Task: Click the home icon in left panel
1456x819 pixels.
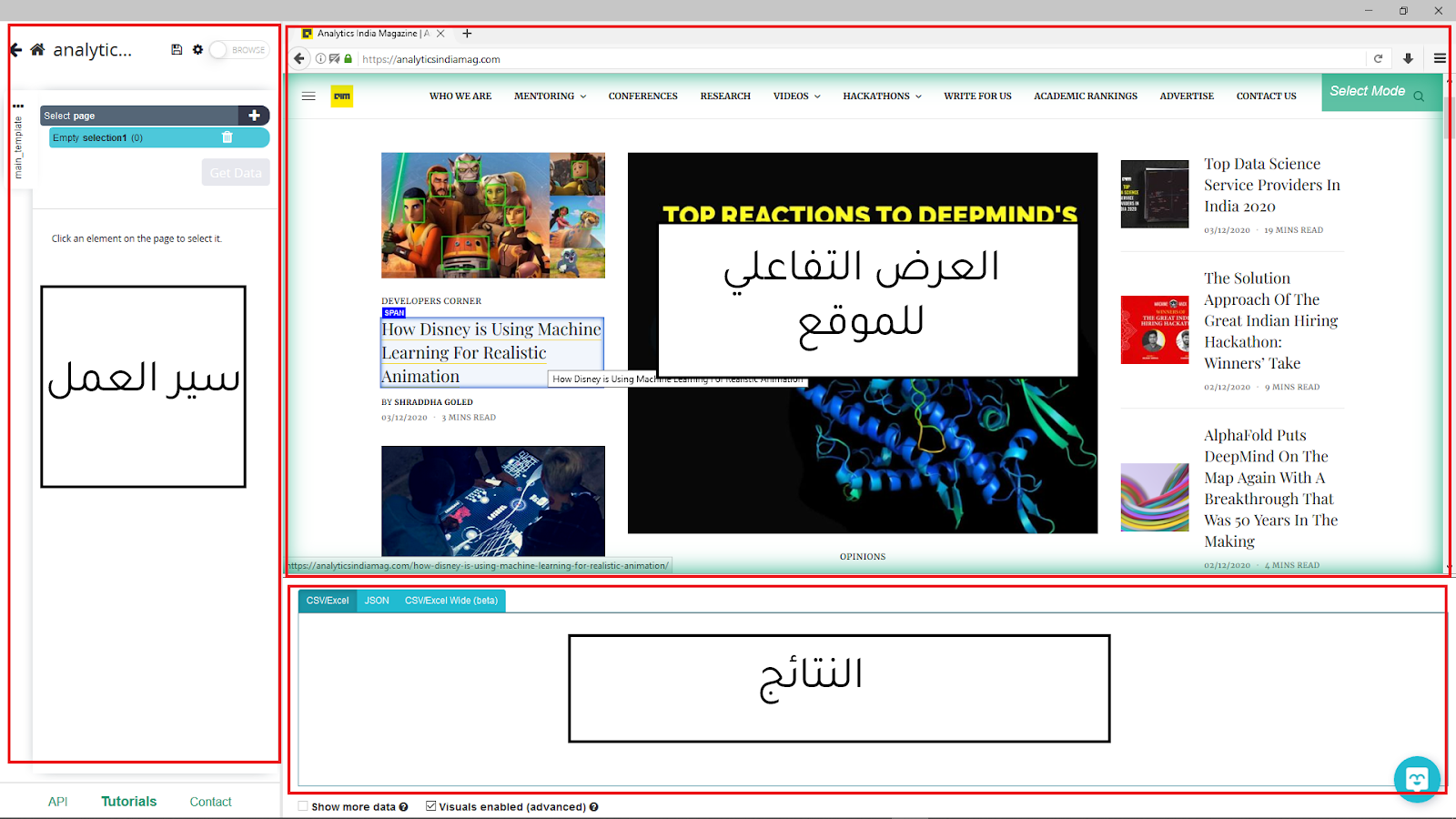Action: coord(37,50)
